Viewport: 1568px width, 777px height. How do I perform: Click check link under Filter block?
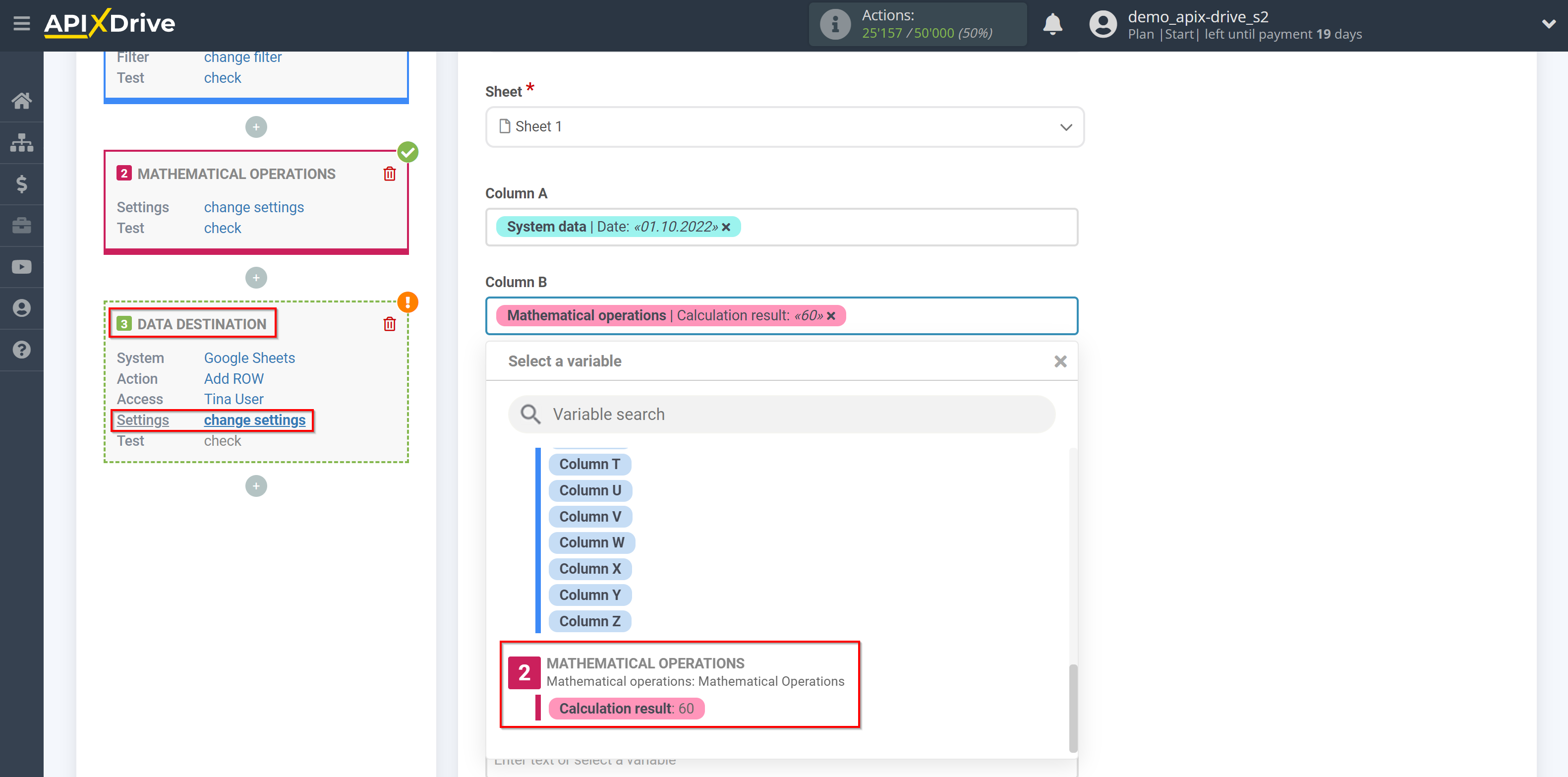[222, 78]
